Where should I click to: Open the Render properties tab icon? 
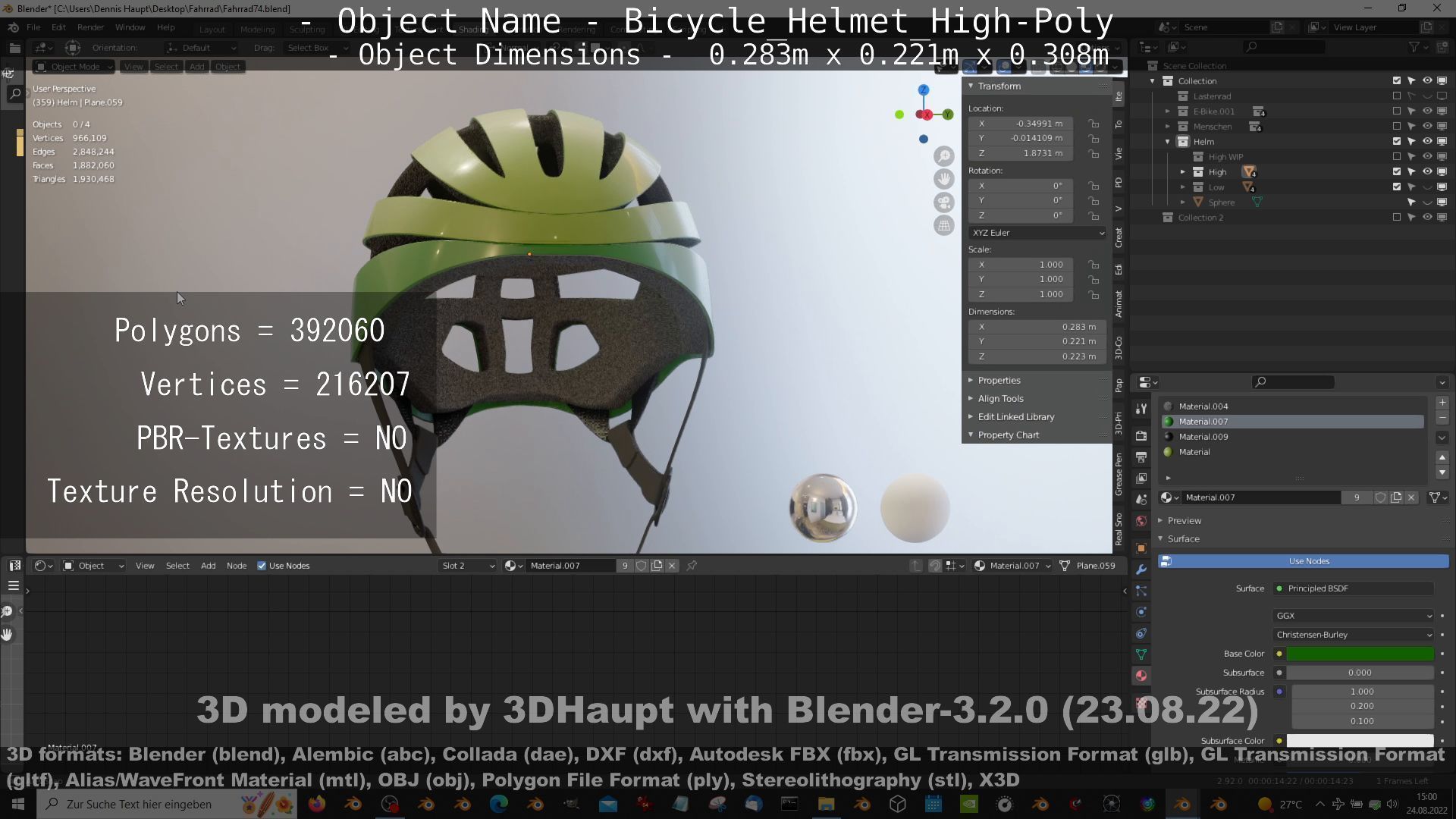pyautogui.click(x=1141, y=436)
